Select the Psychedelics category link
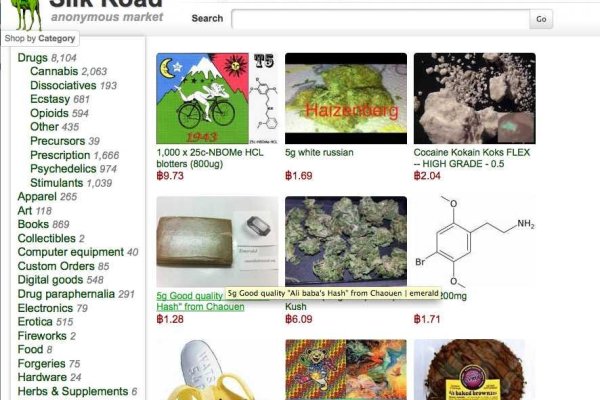The width and height of the screenshot is (600, 400). (x=63, y=169)
